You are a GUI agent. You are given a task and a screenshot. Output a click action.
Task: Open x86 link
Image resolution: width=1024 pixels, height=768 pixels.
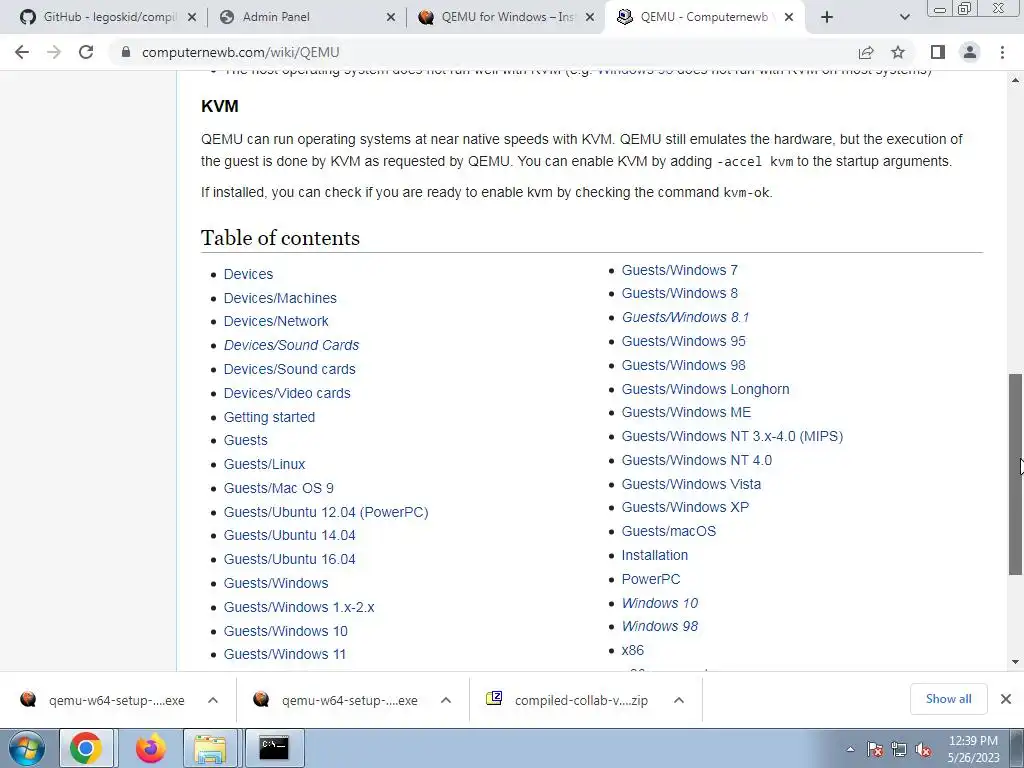[x=632, y=650]
